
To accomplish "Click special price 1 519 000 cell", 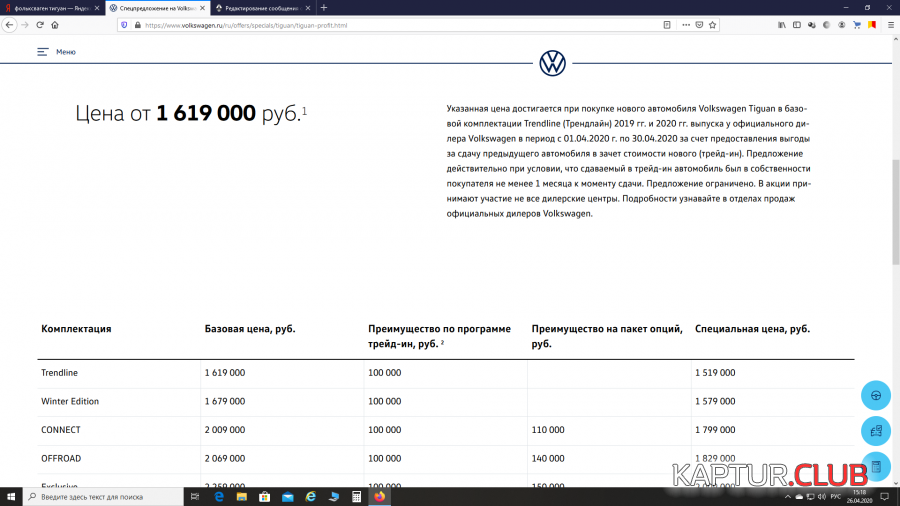I will pos(715,373).
